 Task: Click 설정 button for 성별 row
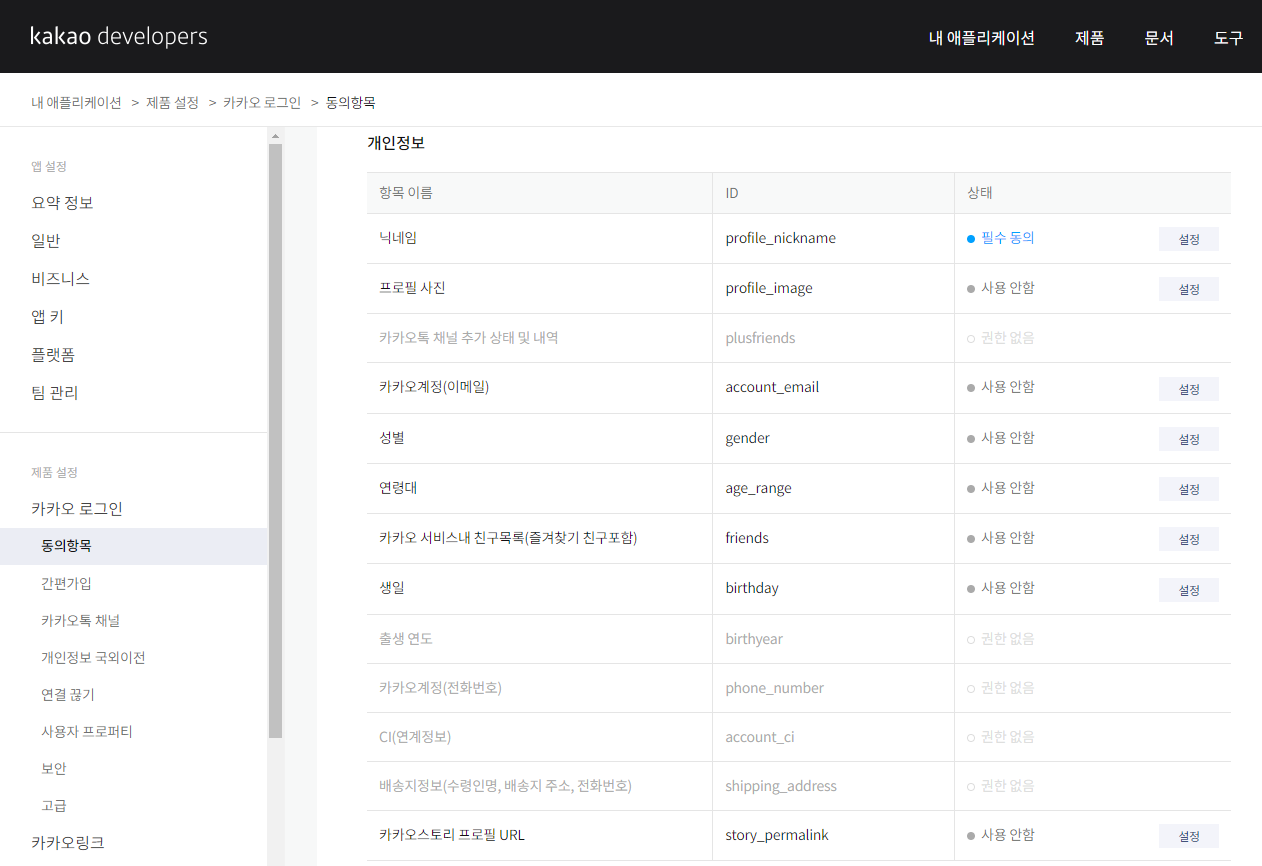point(1189,439)
